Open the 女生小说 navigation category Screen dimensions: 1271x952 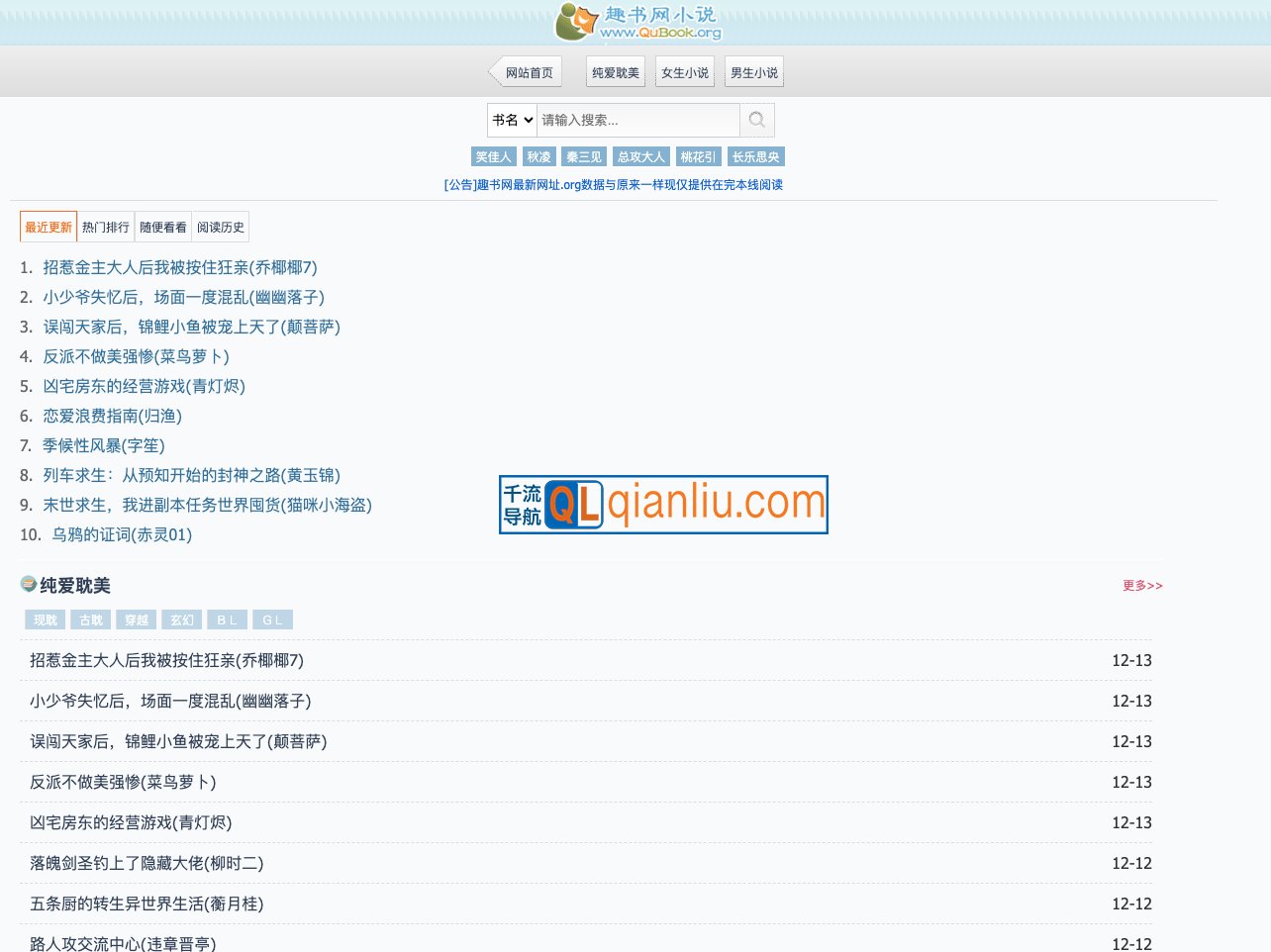(685, 72)
